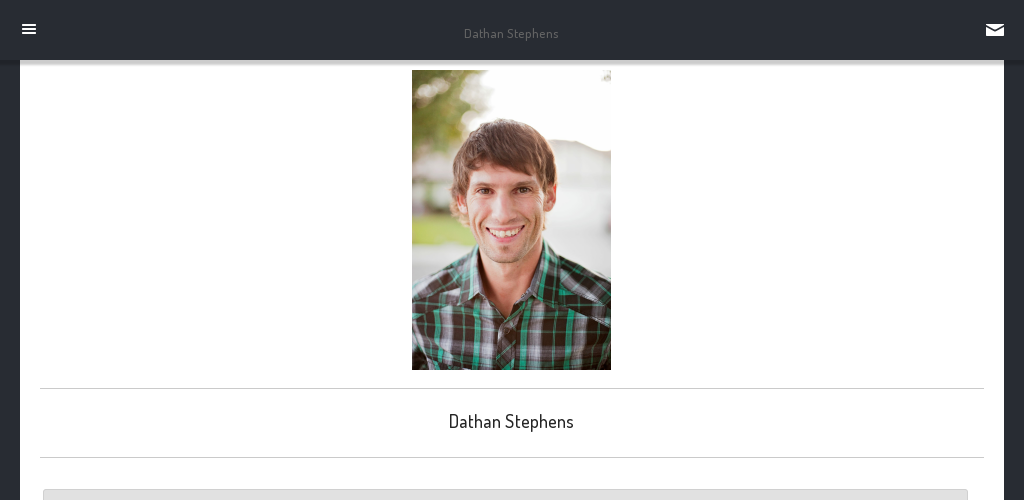Click the divider line above the name heading
1024x500 pixels.
512,388
